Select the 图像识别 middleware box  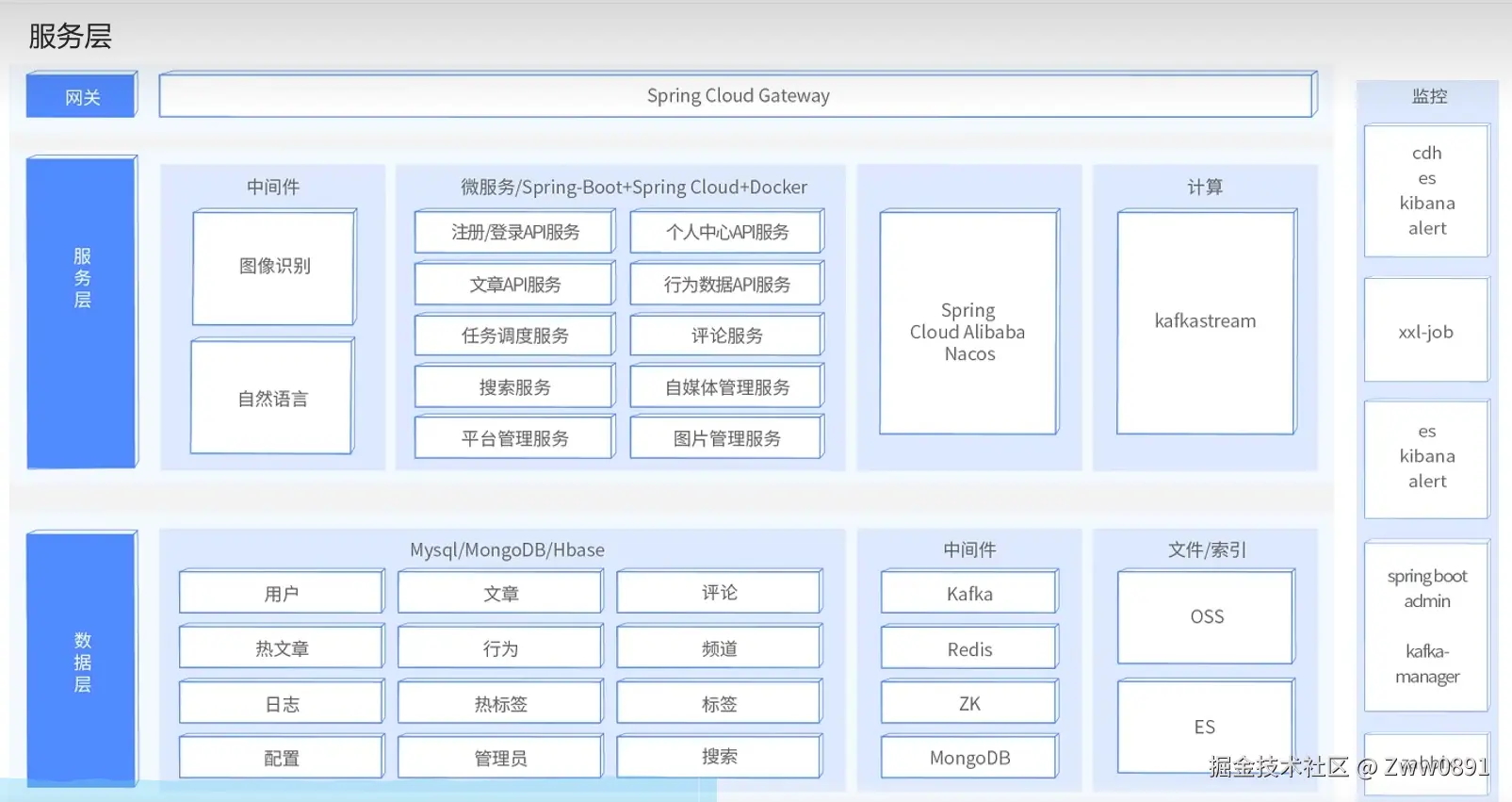tap(274, 268)
